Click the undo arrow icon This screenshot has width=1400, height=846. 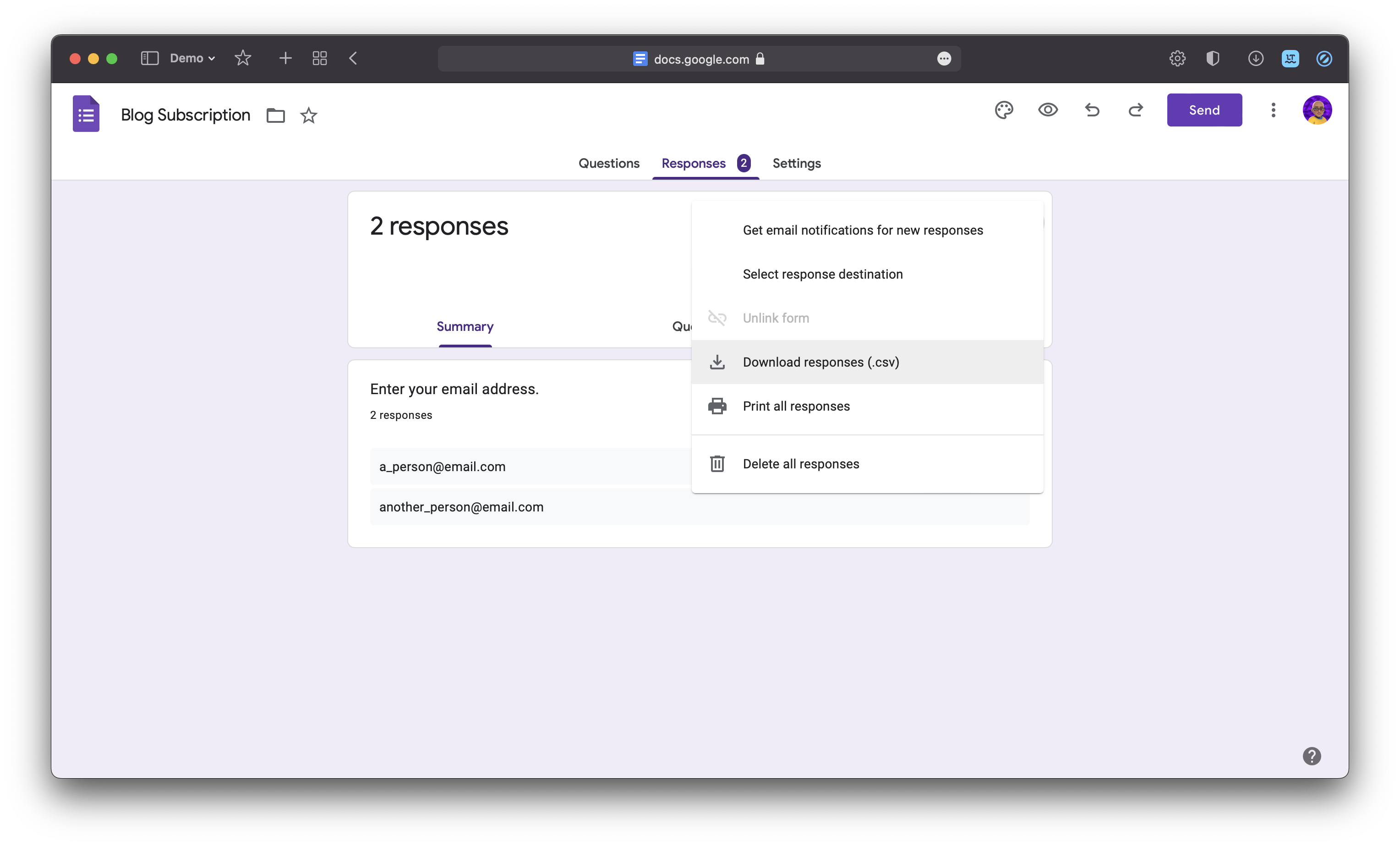[x=1092, y=110]
